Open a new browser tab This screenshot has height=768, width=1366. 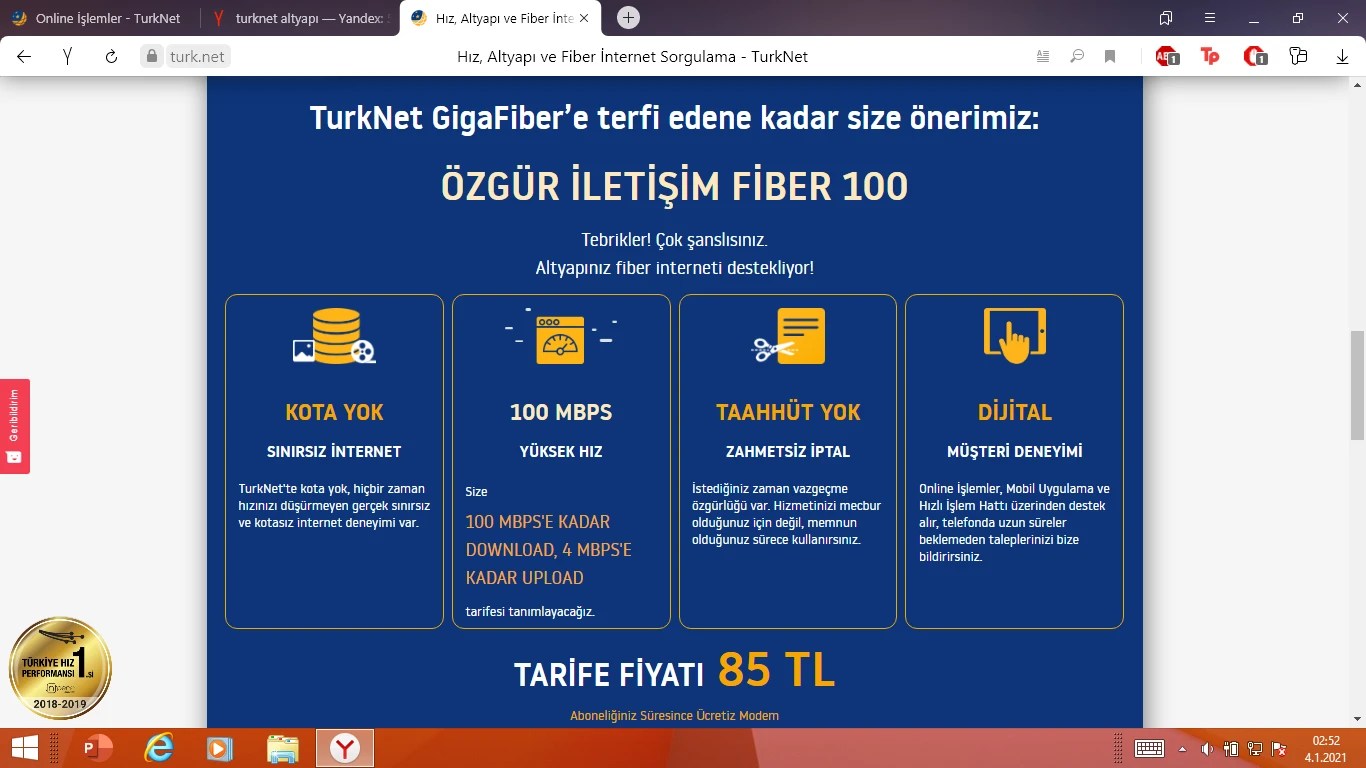(628, 18)
